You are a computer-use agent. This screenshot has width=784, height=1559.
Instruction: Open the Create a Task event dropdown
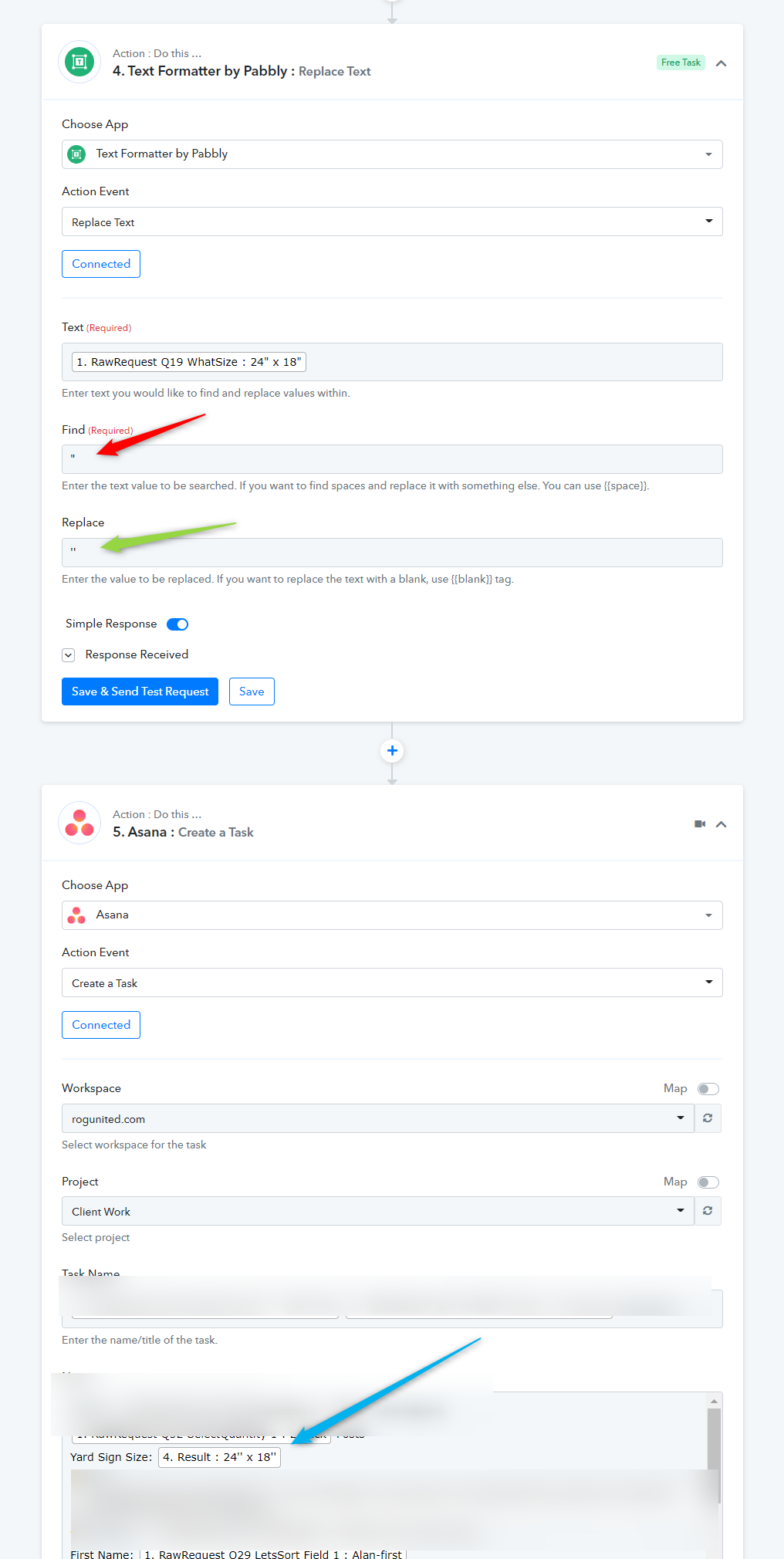392,982
